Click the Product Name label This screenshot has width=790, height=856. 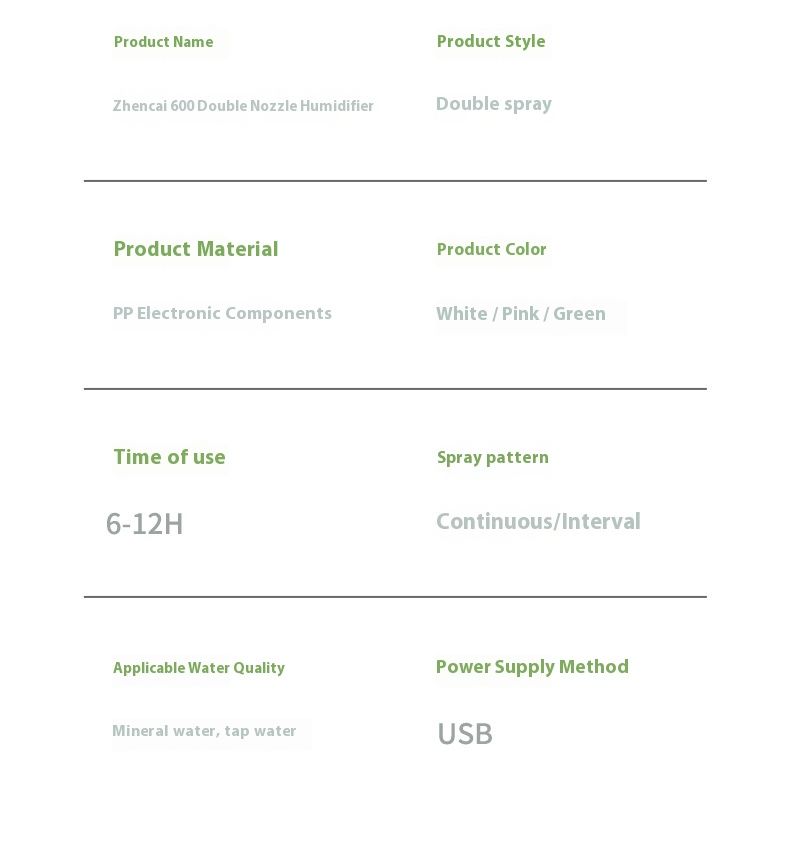point(163,42)
